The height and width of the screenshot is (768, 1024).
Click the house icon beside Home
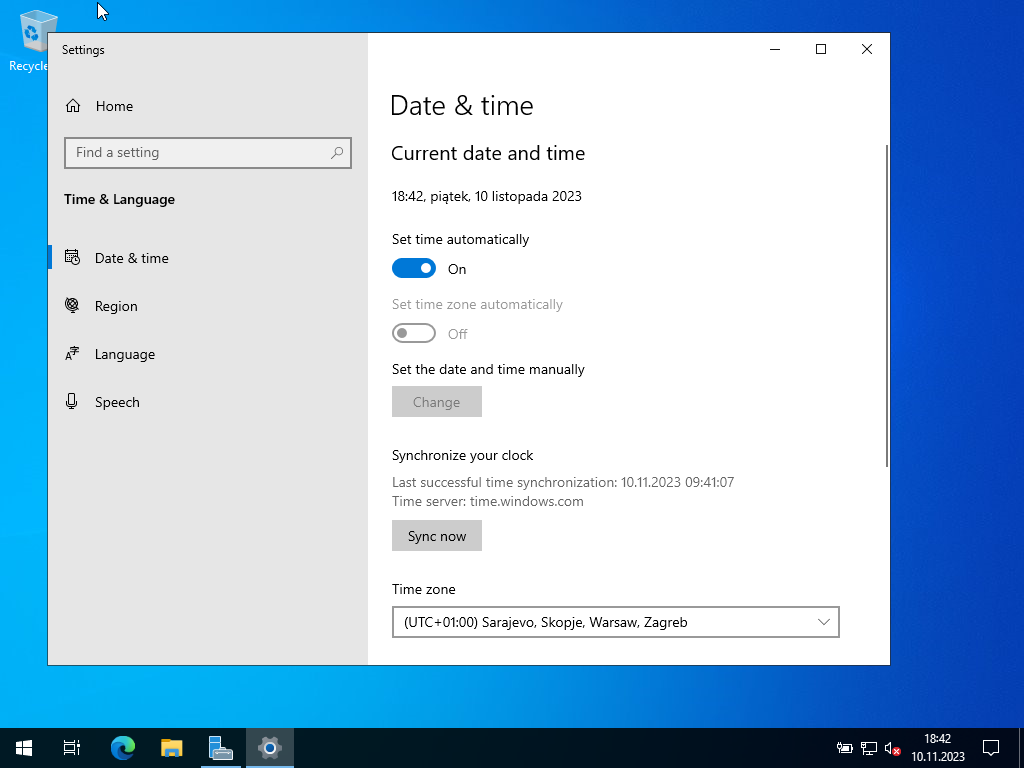pos(72,106)
